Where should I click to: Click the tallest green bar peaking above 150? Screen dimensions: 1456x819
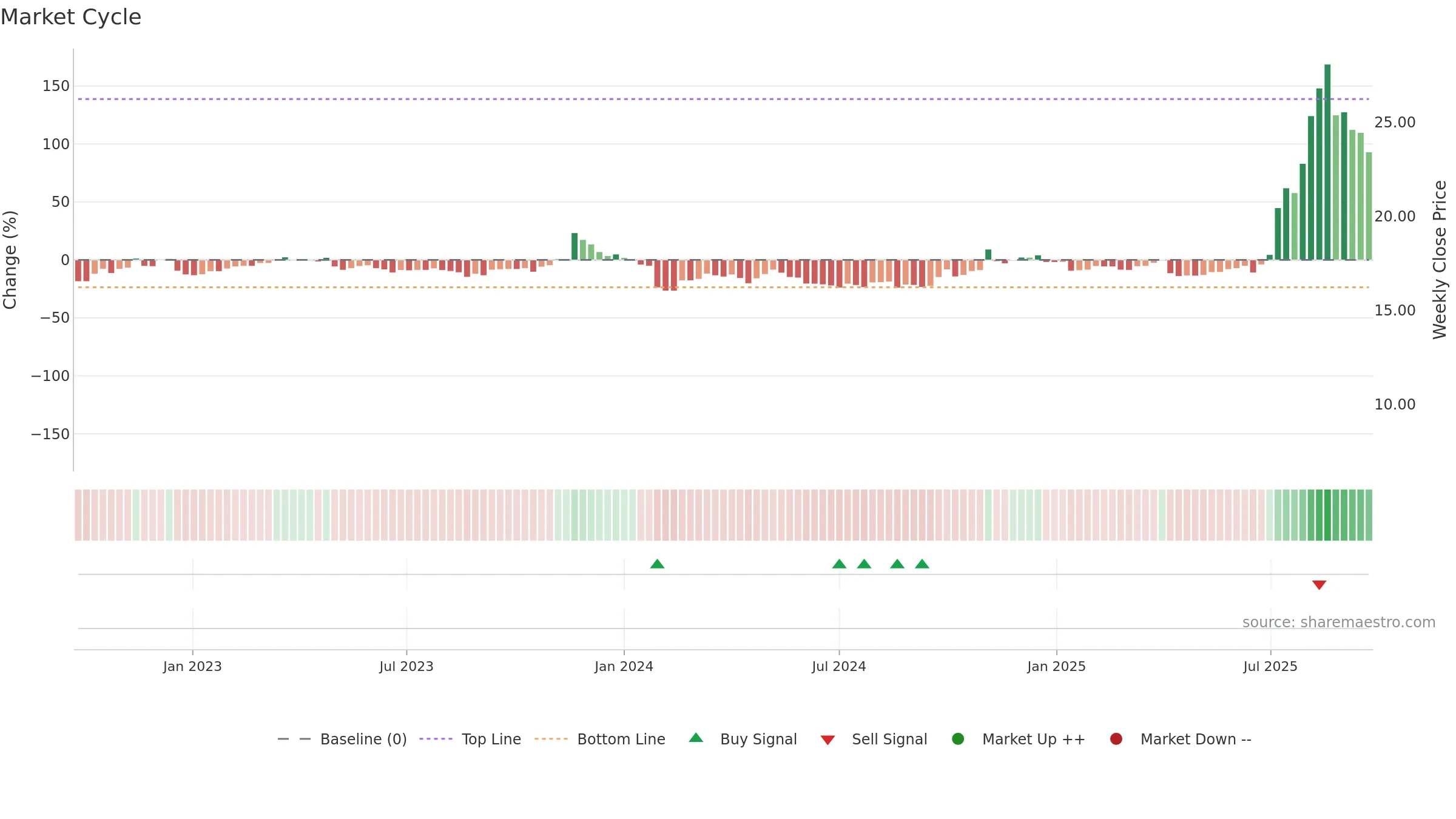pyautogui.click(x=1327, y=162)
